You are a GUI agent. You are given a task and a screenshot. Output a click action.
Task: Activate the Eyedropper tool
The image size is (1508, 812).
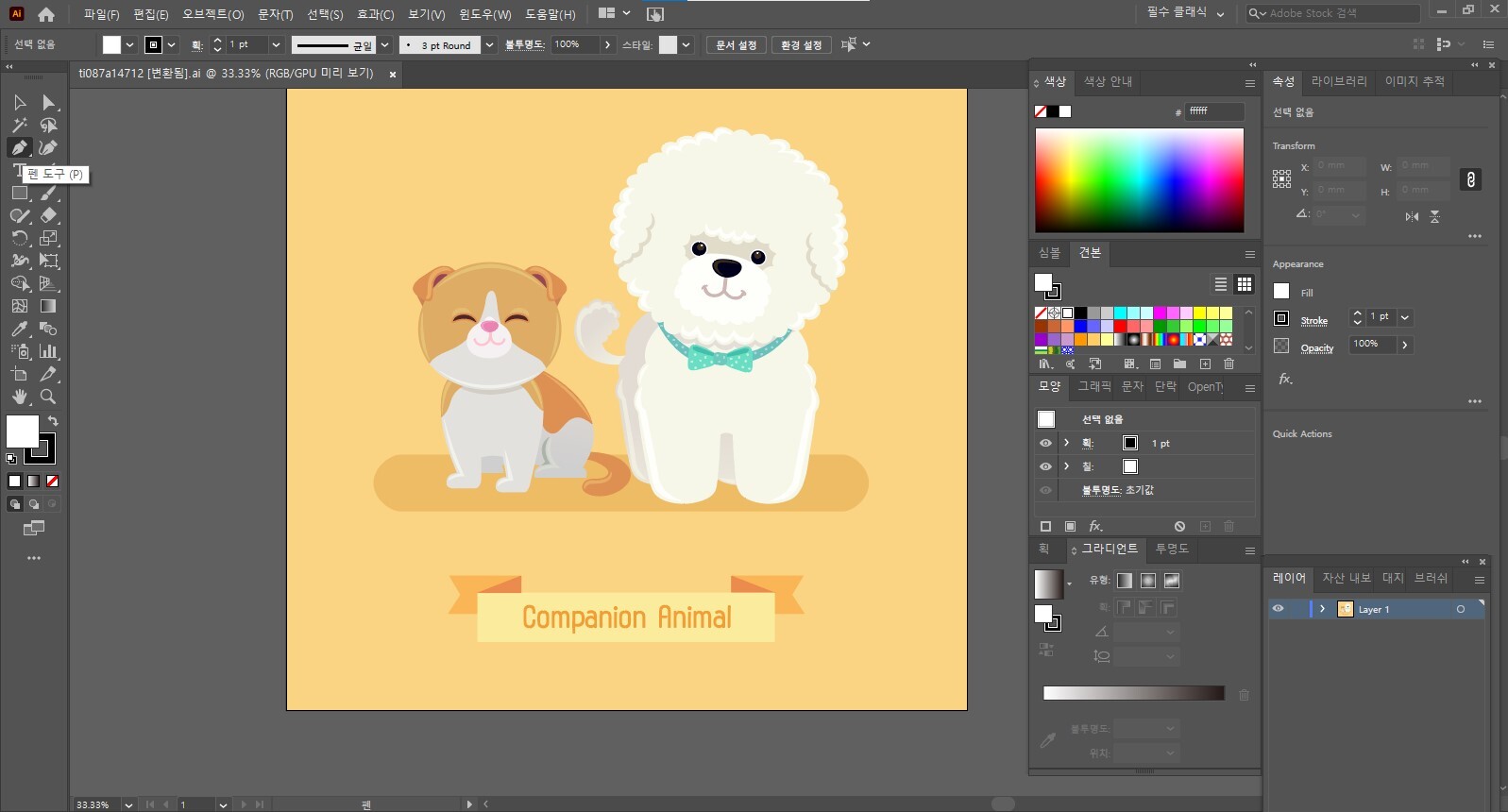(19, 329)
